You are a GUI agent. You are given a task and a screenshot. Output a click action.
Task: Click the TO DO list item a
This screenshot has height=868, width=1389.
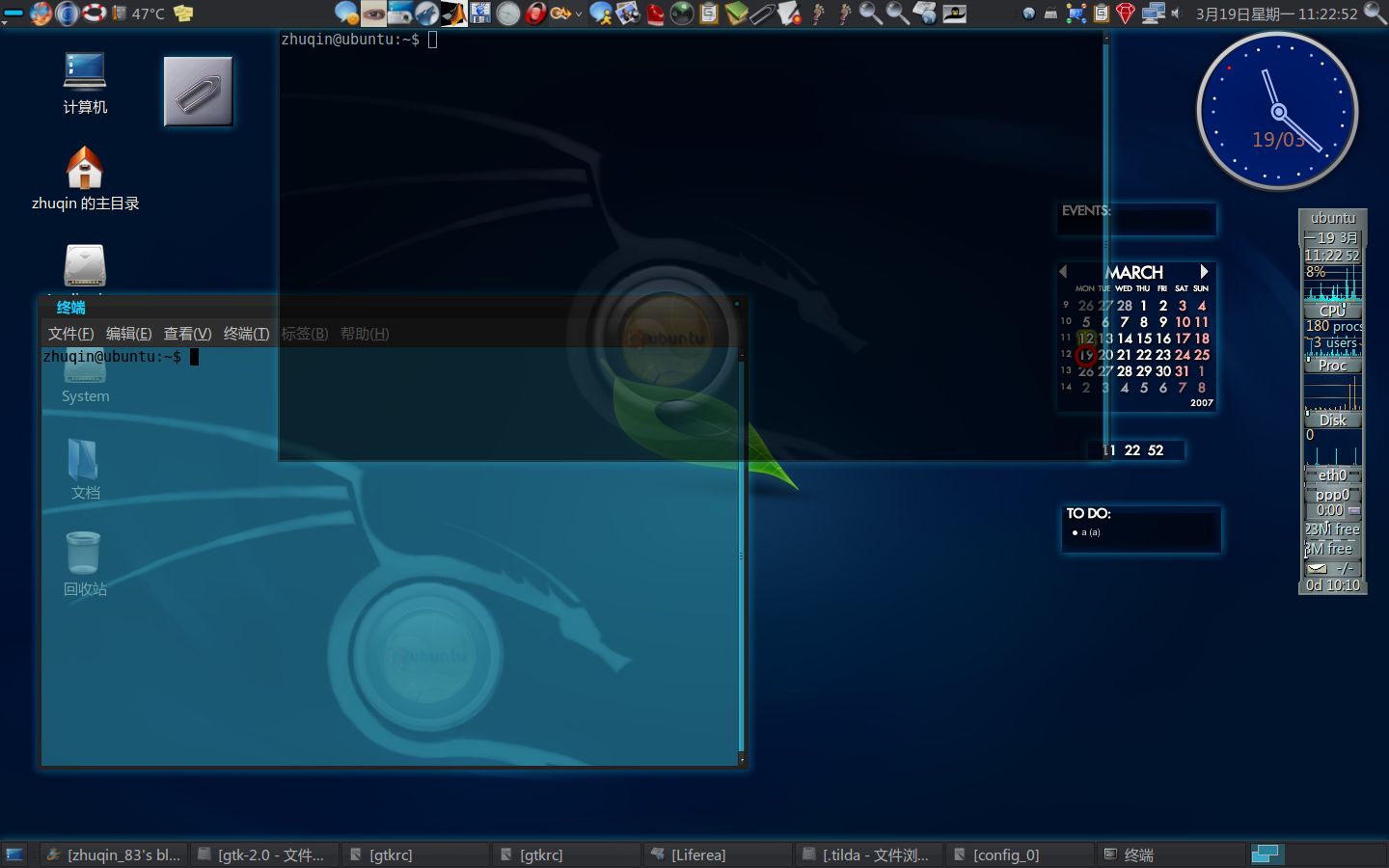tap(1086, 532)
